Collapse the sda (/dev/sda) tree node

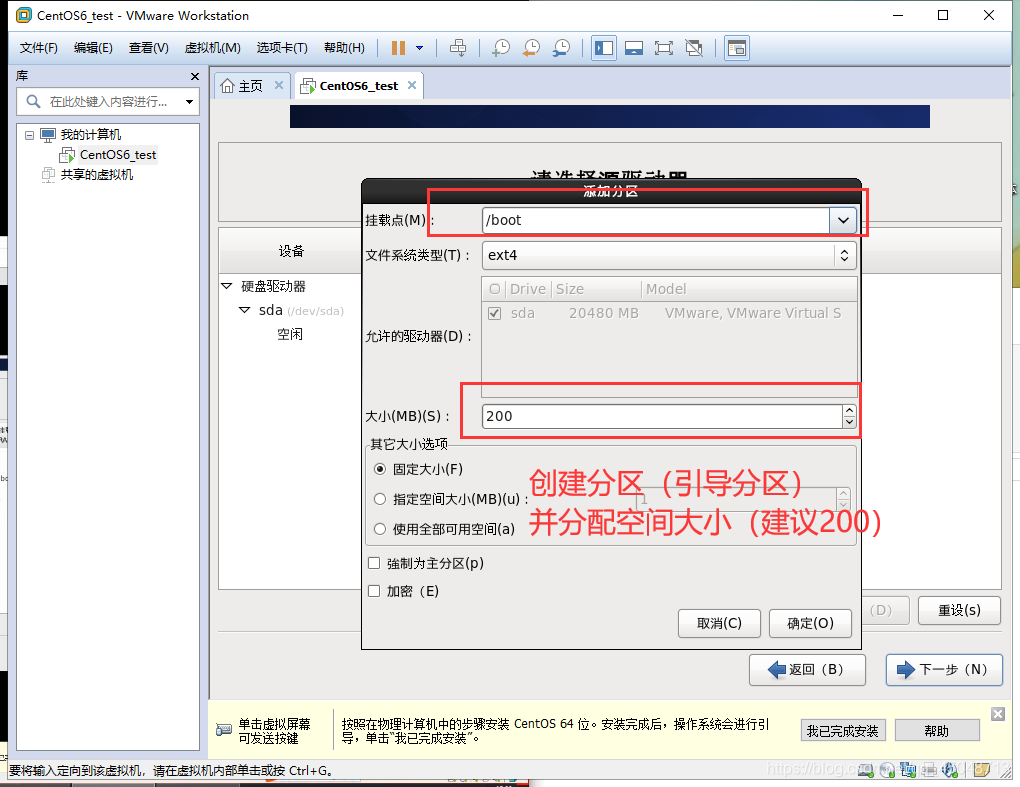tap(245, 310)
